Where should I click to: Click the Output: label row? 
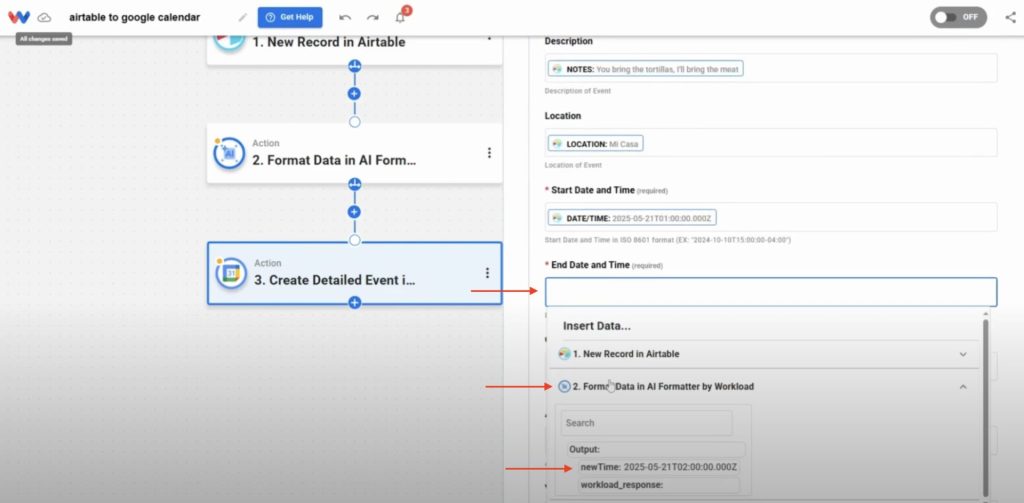[x=656, y=449]
